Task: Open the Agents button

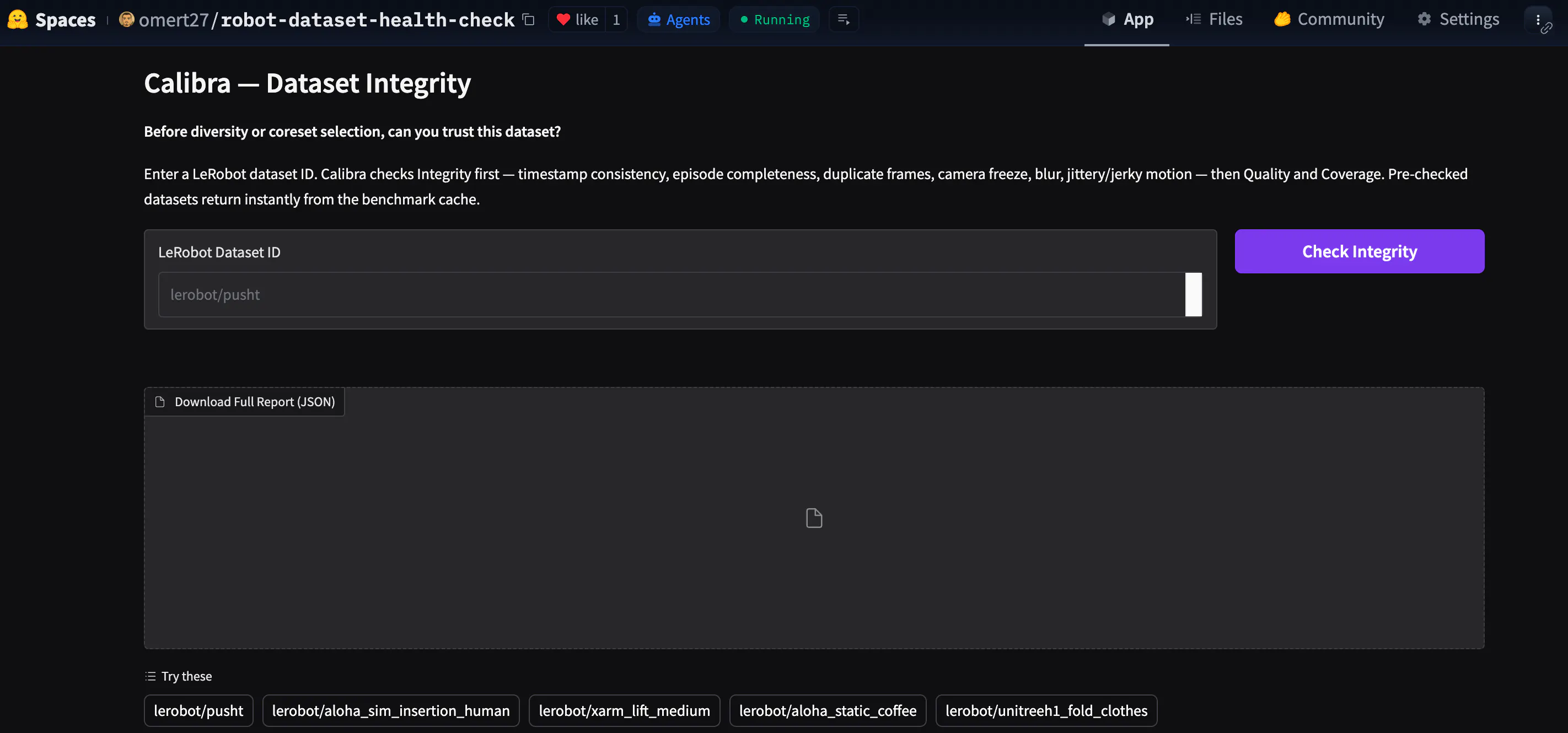Action: click(x=678, y=19)
